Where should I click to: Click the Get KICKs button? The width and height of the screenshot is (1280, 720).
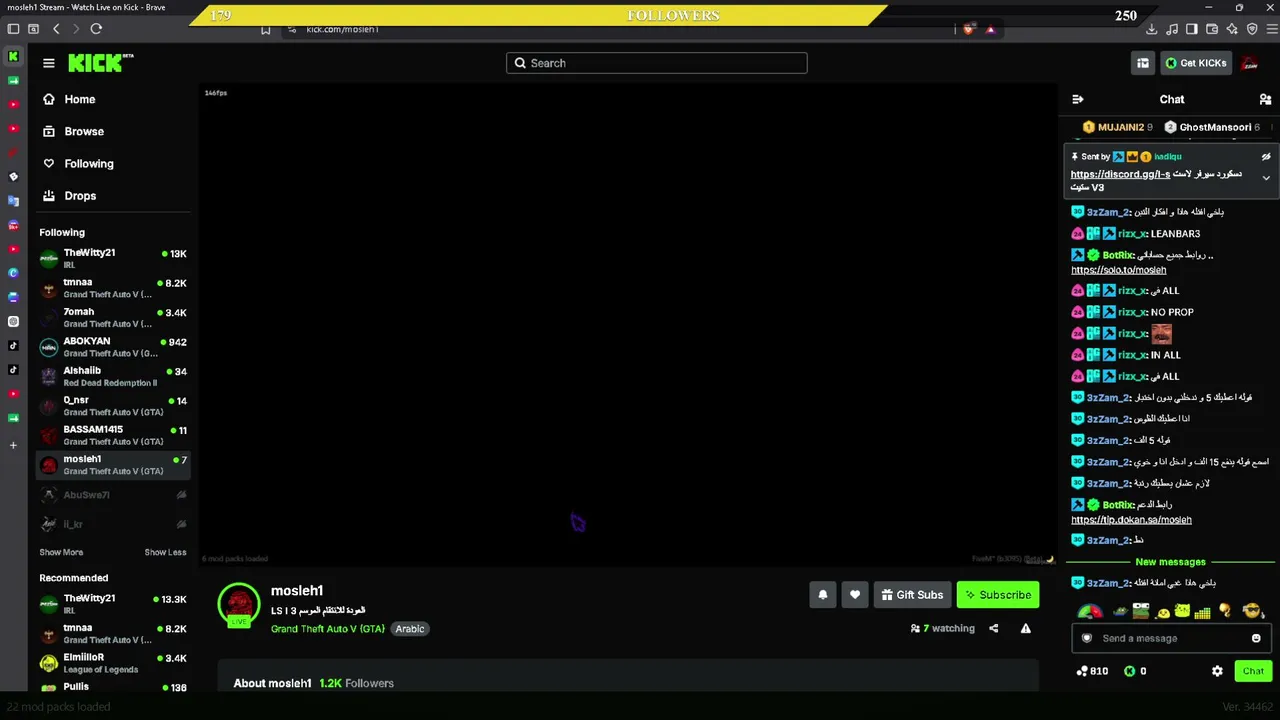[x=1195, y=63]
